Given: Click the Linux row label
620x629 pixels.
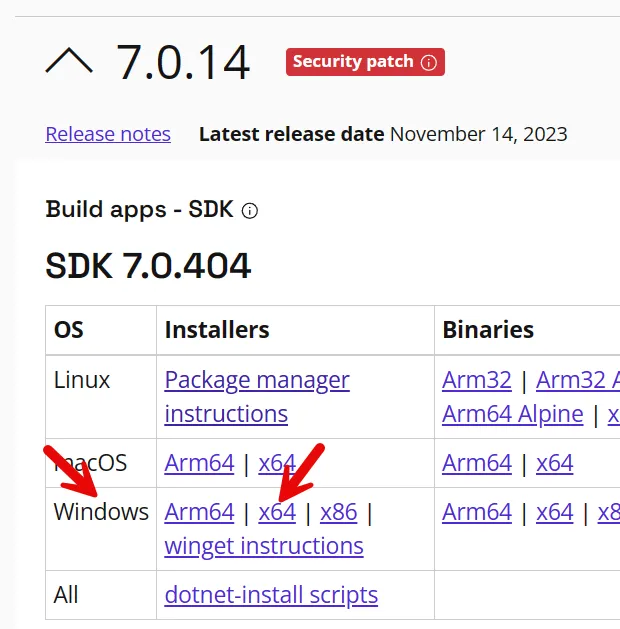Looking at the screenshot, I should coord(82,380).
